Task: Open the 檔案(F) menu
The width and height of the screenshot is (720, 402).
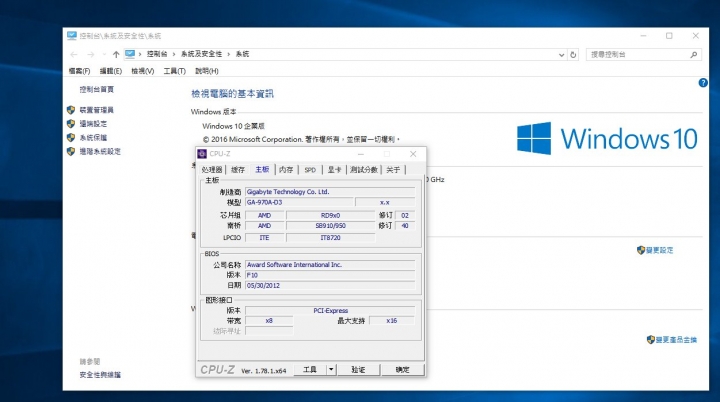Action: pos(79,71)
